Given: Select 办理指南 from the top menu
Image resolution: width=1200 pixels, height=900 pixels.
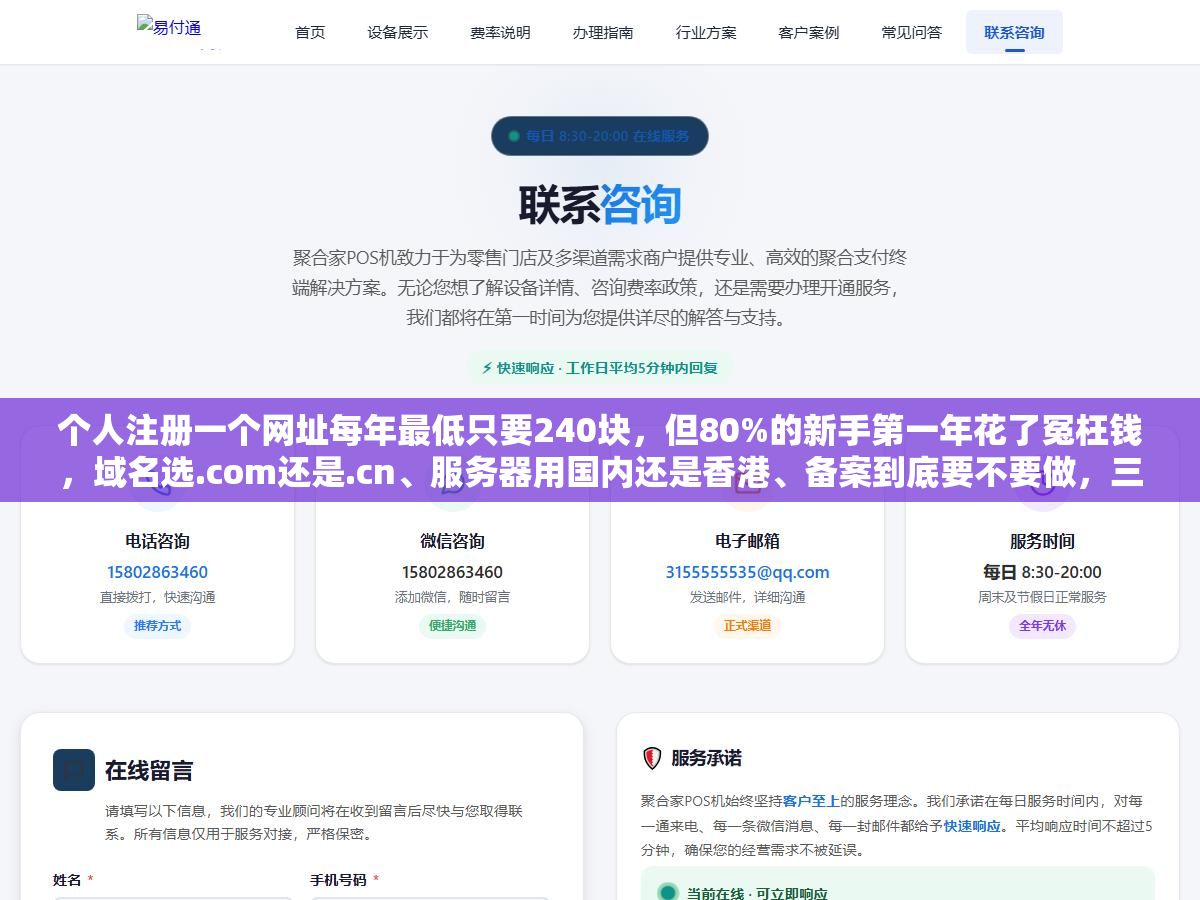Looking at the screenshot, I should click(603, 32).
